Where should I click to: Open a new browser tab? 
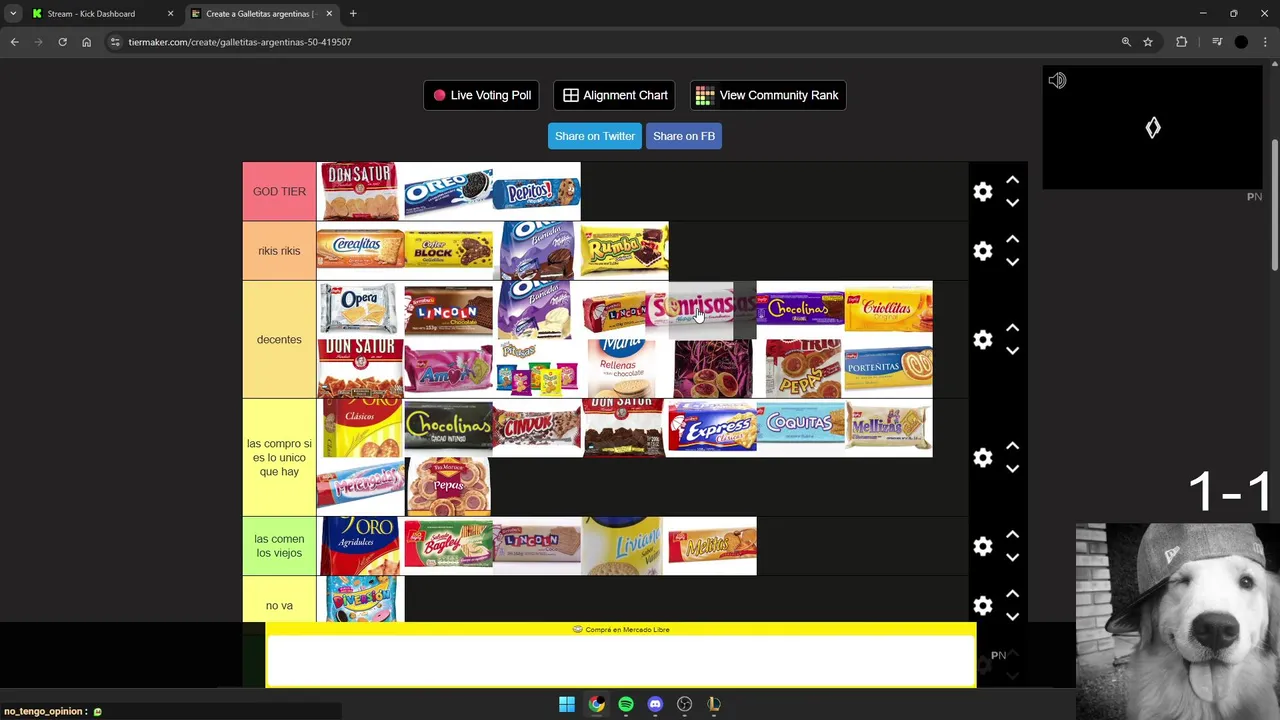point(353,14)
